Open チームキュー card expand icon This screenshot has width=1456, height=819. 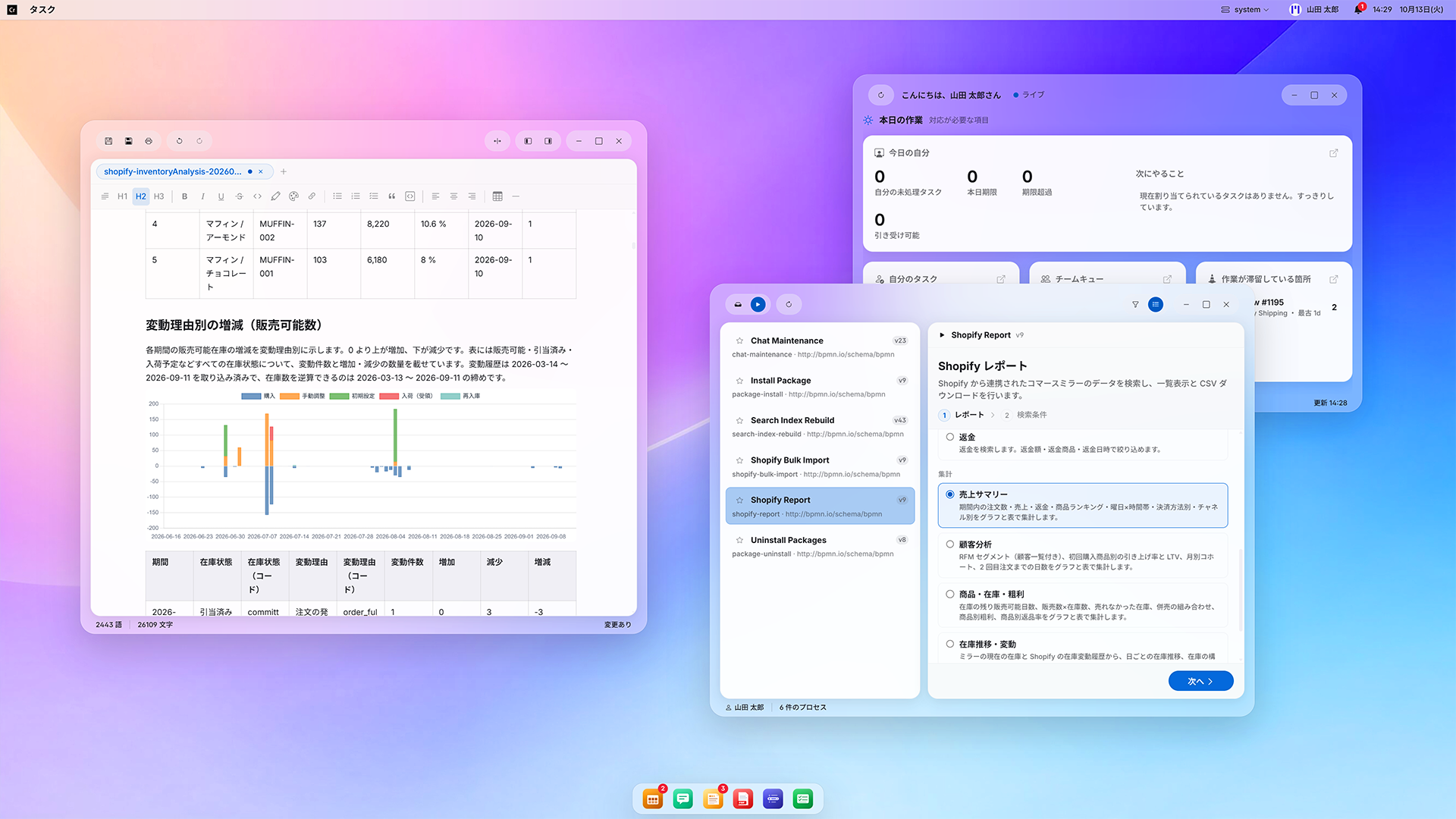(1167, 279)
